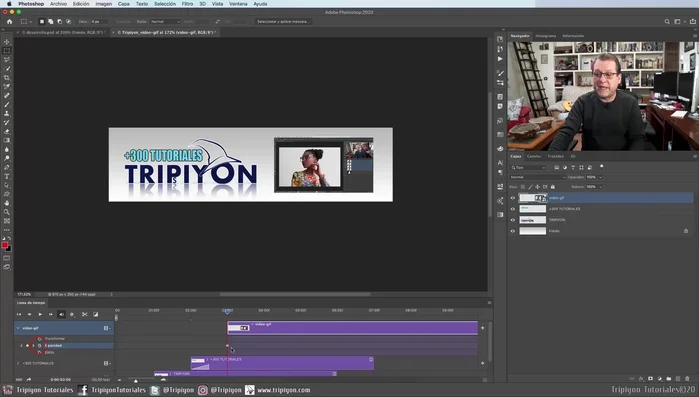Click the timeline playhead marker

(x=227, y=311)
